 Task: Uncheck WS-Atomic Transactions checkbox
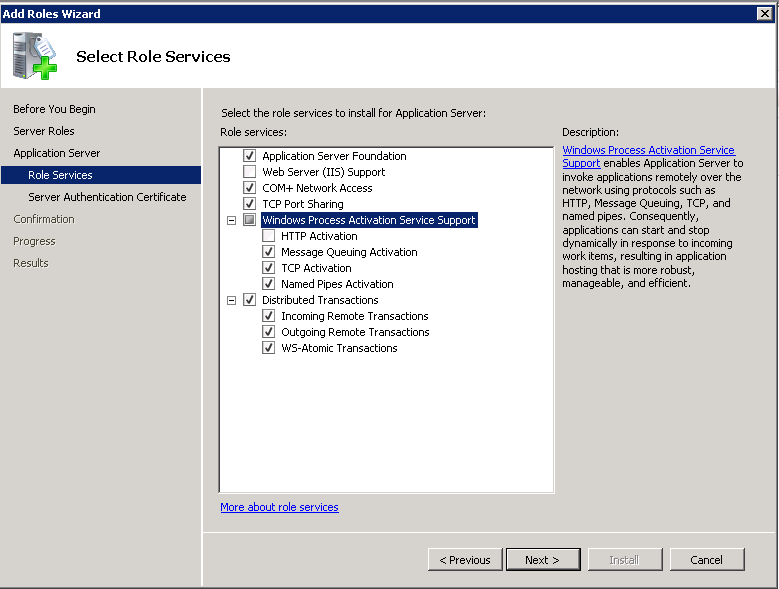268,348
